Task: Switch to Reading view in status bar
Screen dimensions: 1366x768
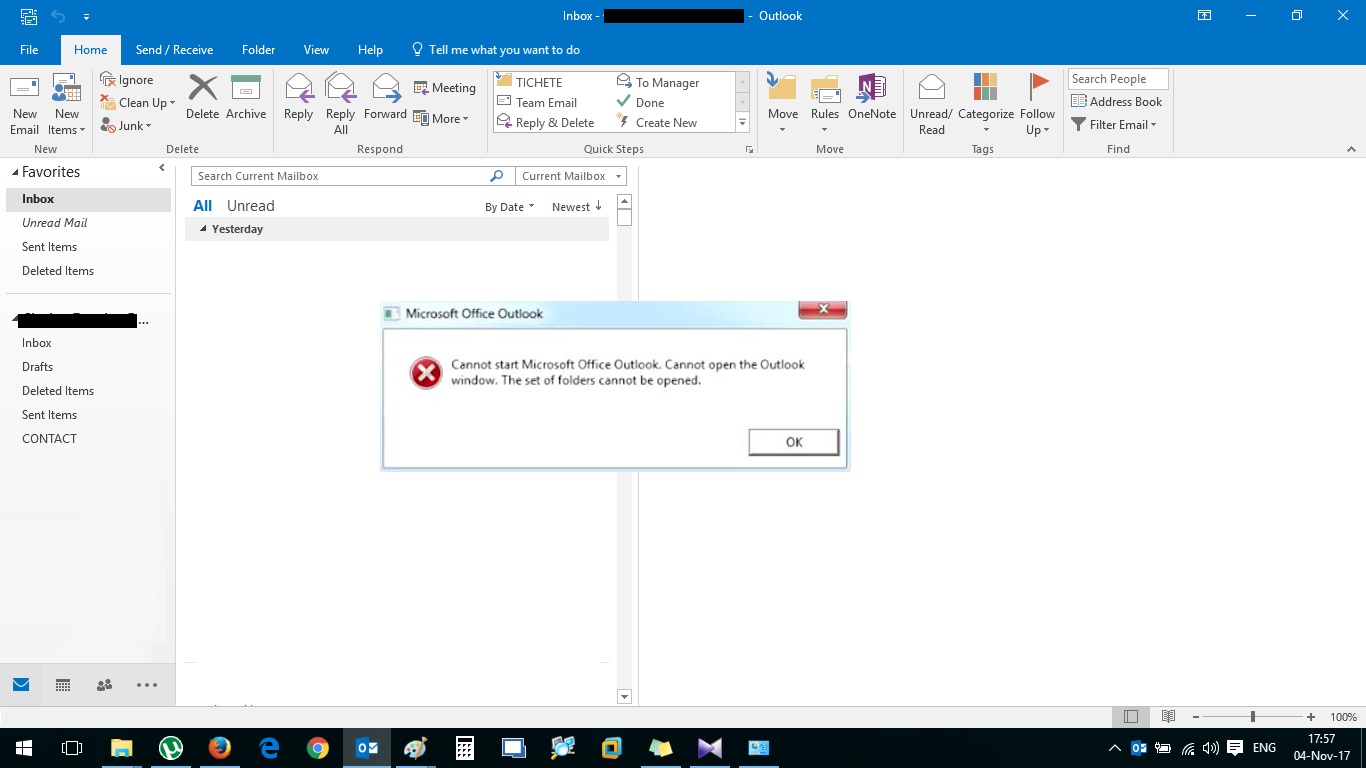Action: click(x=1168, y=717)
